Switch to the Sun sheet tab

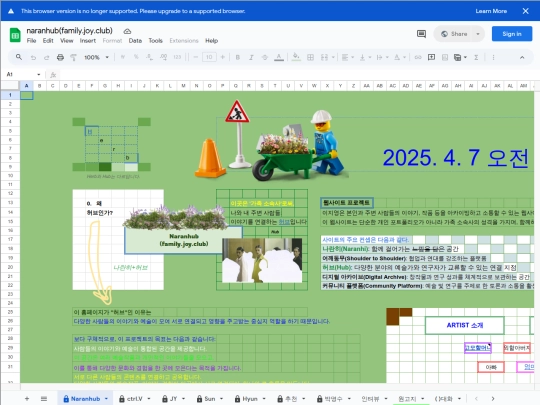pos(209,399)
